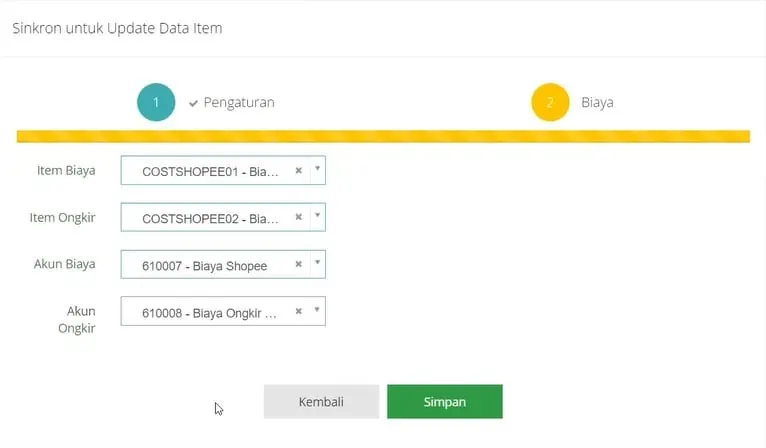Open the Item Ongkir dropdown arrow
The image size is (766, 448).
(318, 216)
